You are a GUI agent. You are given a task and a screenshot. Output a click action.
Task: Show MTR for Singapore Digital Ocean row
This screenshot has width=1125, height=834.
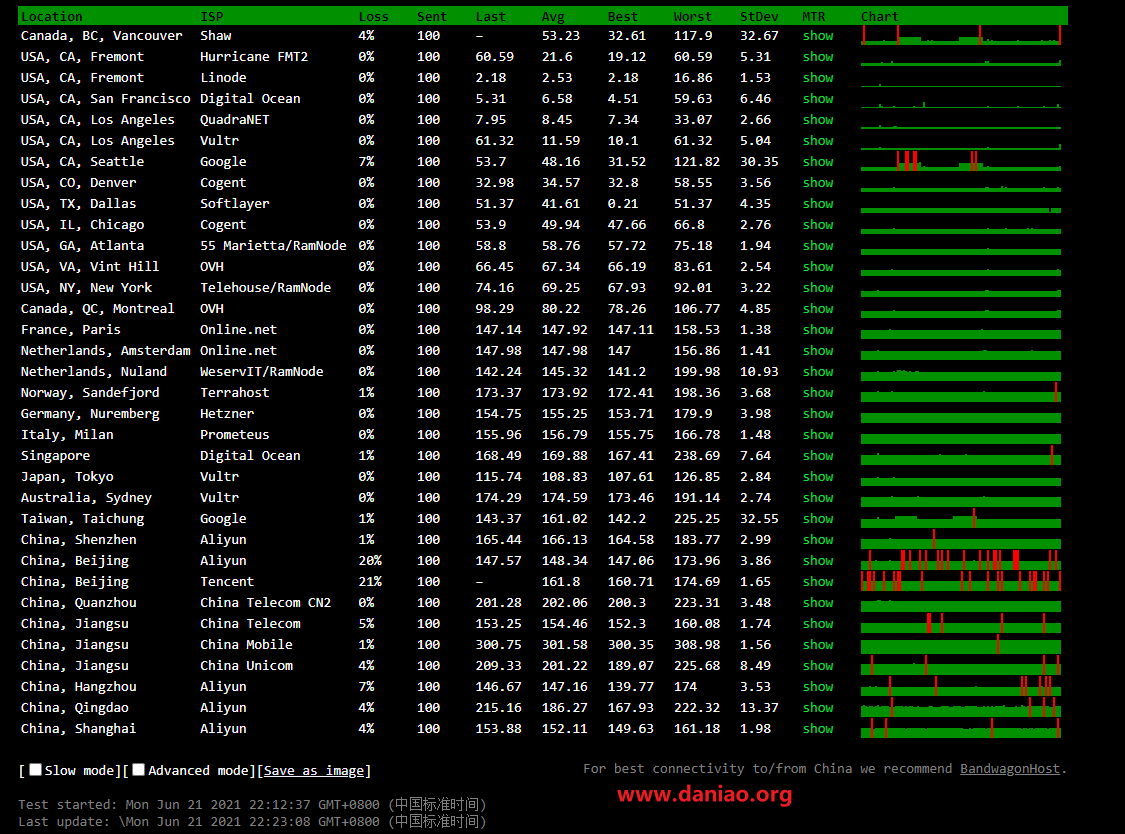coord(818,455)
